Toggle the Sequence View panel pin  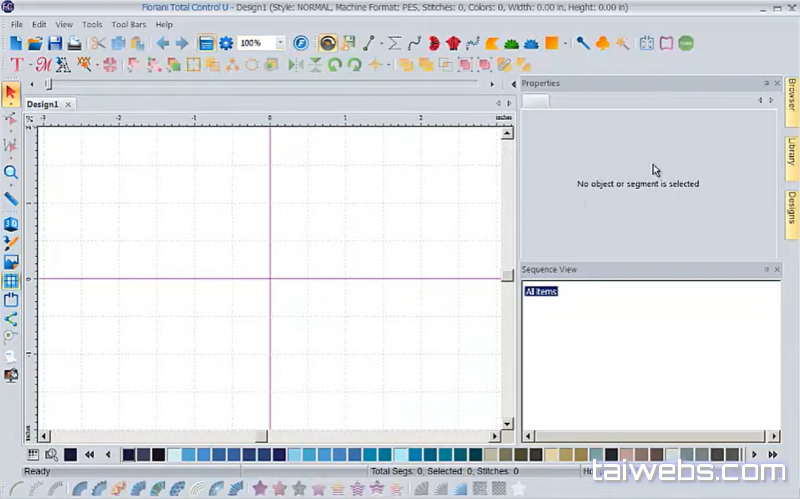767,270
